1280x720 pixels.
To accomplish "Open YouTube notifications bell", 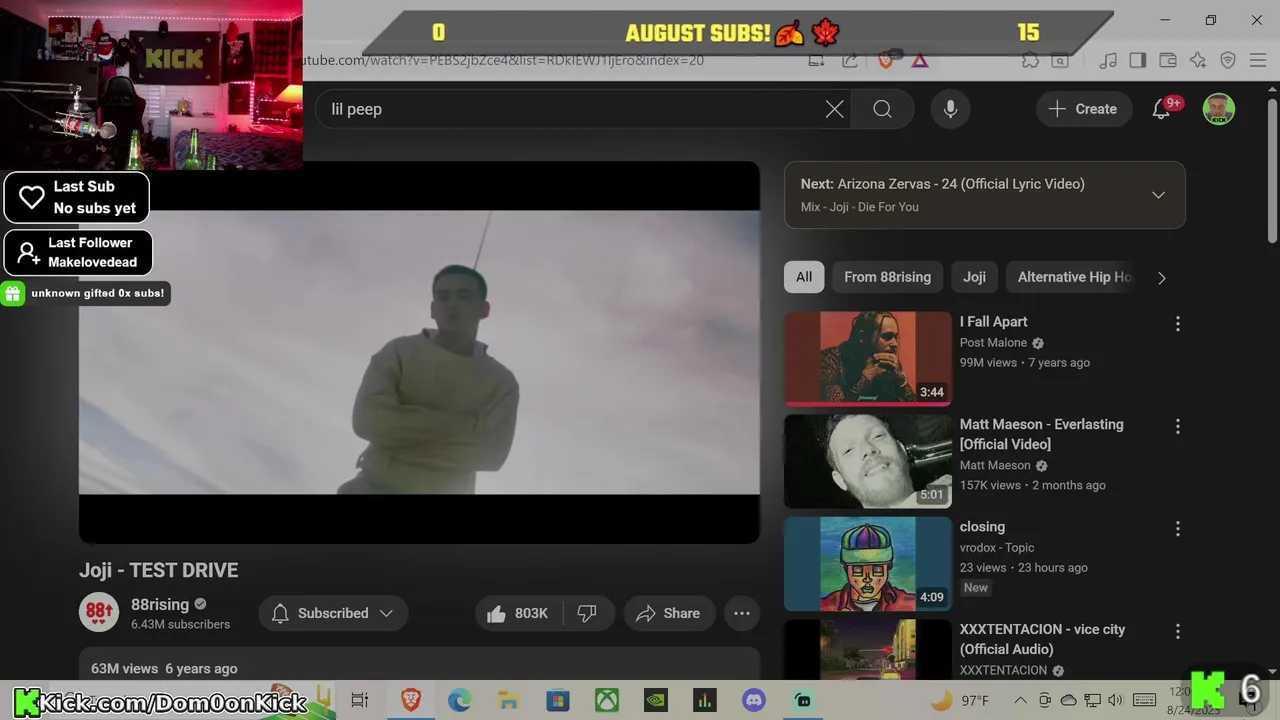I will coord(1161,109).
